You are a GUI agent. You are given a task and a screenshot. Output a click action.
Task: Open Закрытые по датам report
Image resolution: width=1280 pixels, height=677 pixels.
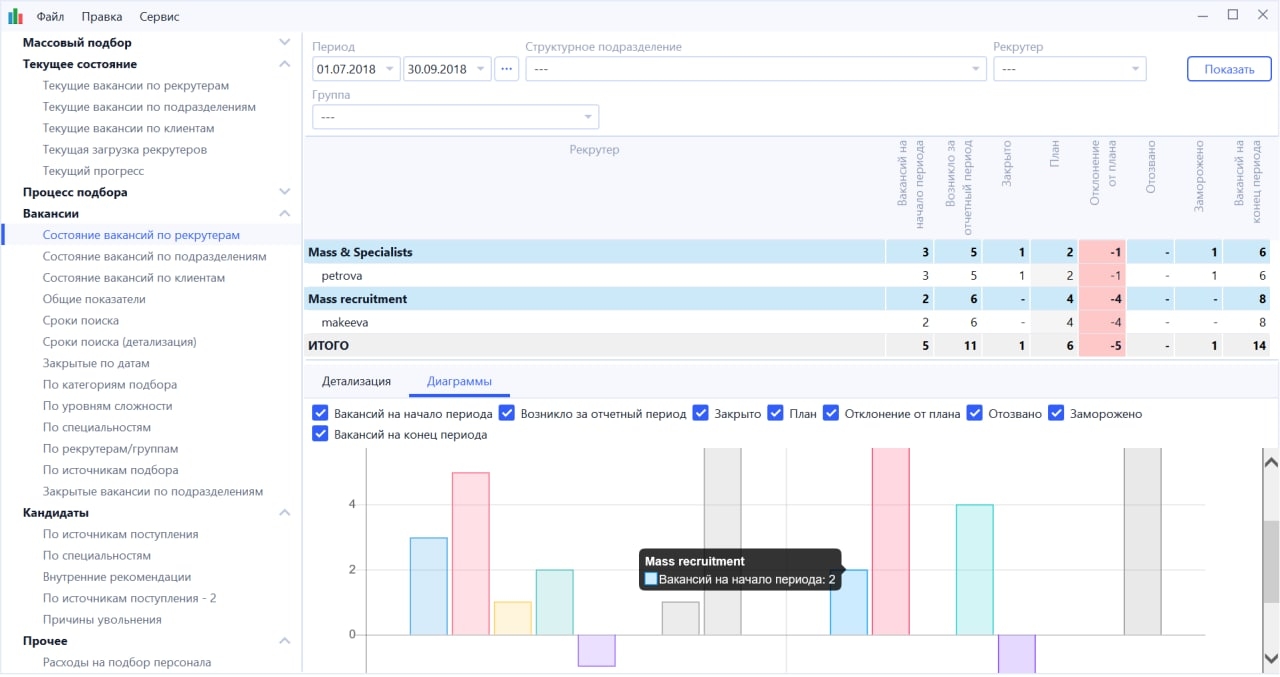tap(96, 363)
